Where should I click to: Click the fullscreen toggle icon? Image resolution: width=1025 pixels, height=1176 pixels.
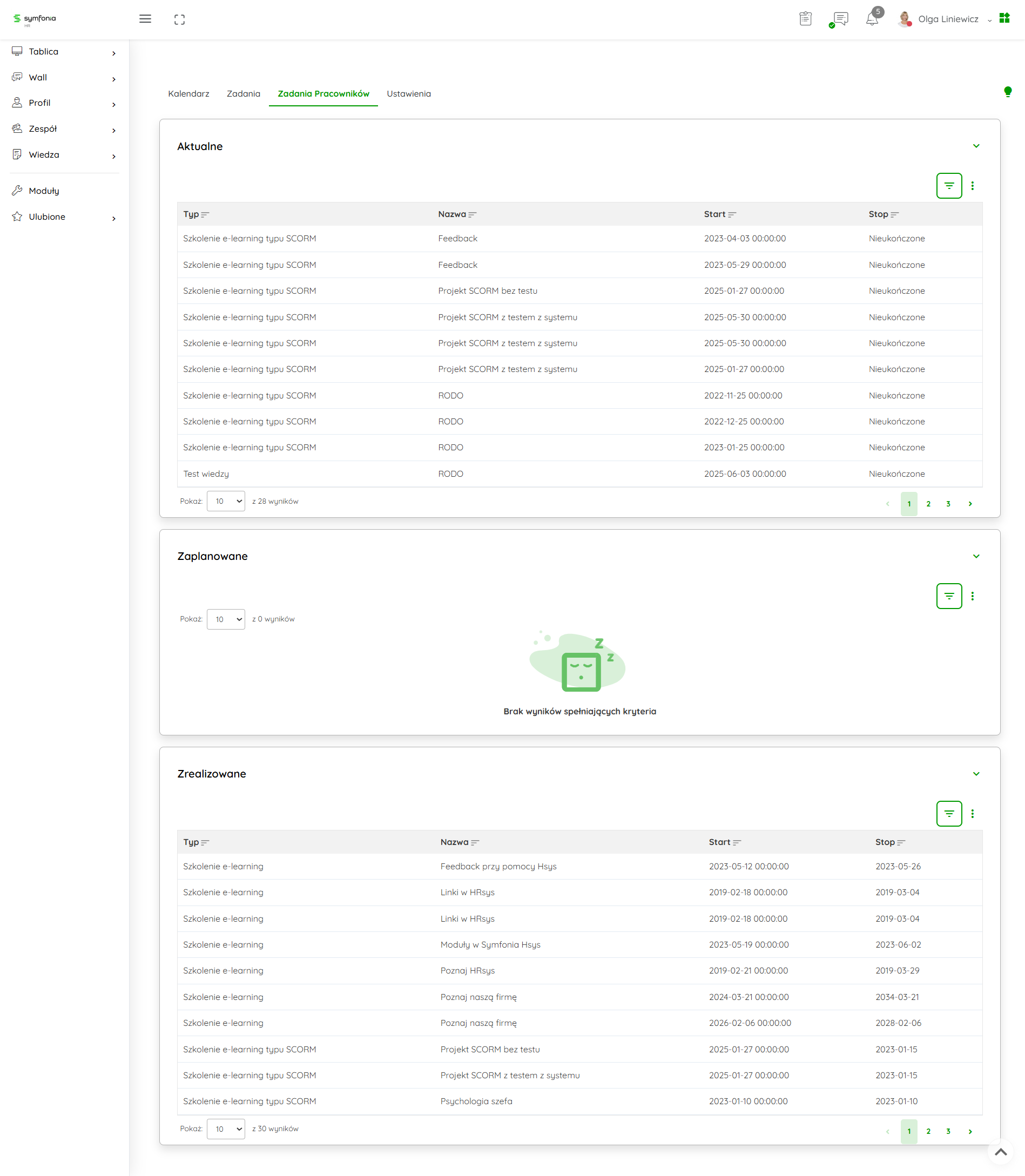[x=180, y=19]
